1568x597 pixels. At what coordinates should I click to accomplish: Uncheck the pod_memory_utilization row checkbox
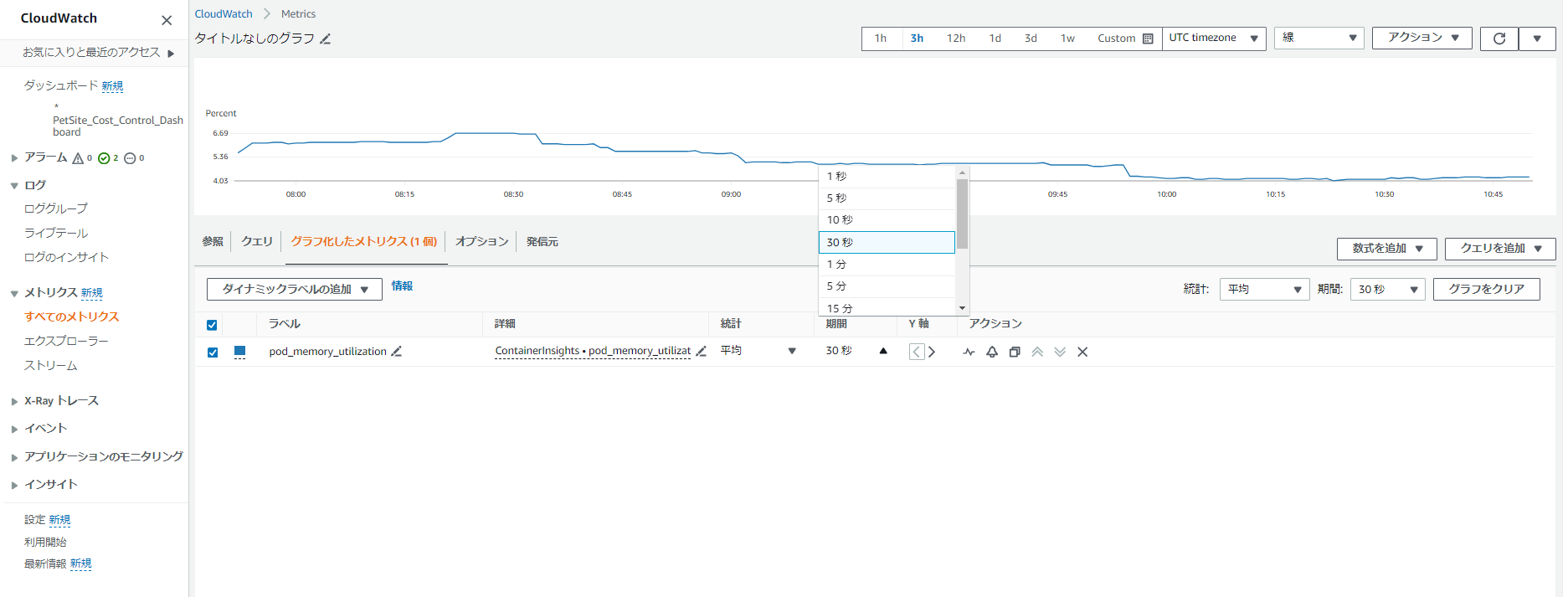[x=213, y=353]
